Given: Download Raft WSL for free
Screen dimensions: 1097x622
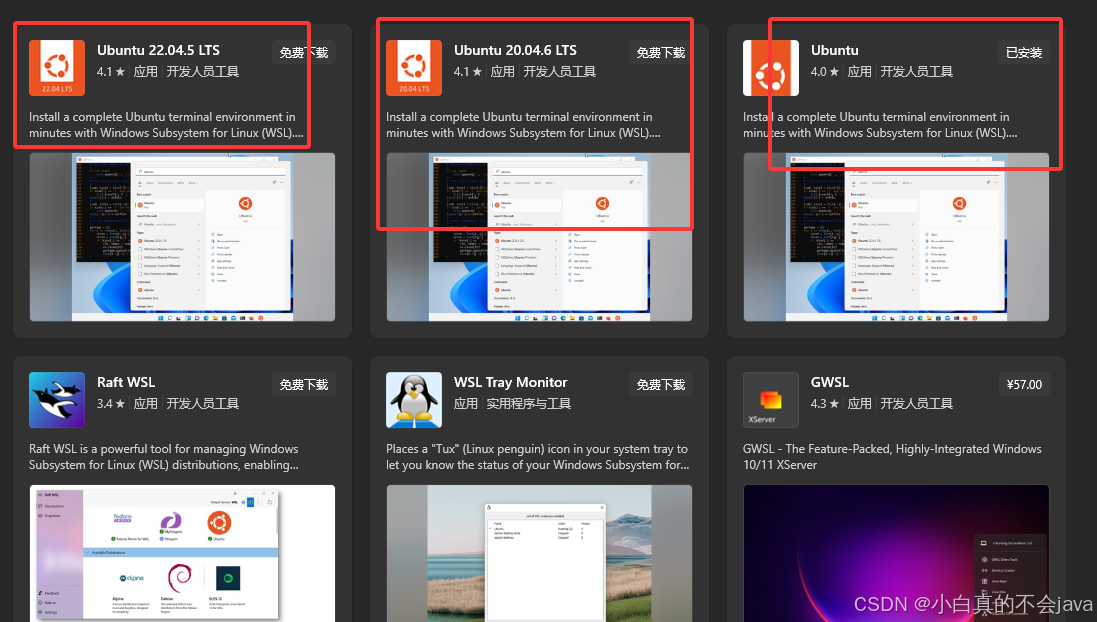Looking at the screenshot, I should coord(304,384).
